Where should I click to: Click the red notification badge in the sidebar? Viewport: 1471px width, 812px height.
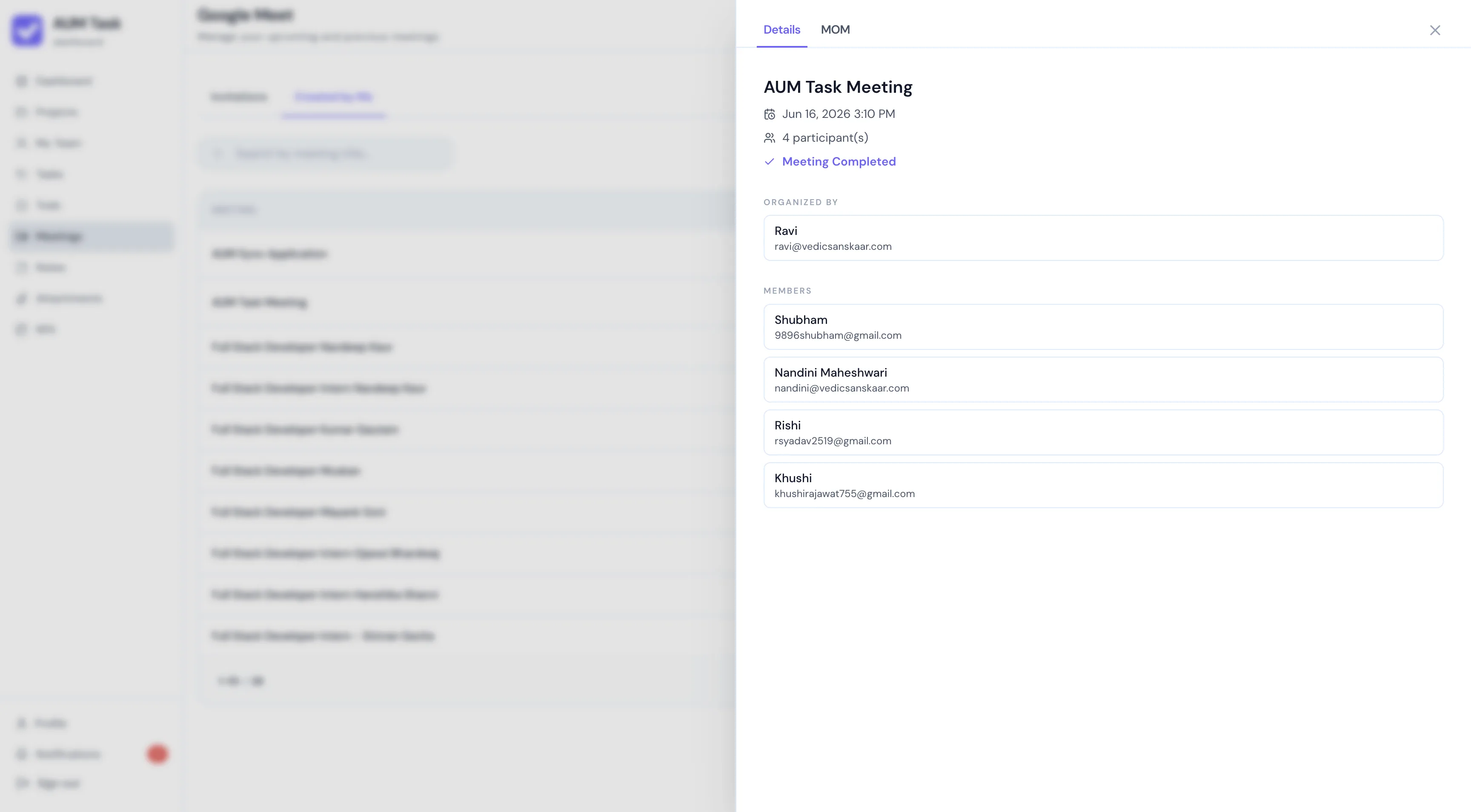157,754
